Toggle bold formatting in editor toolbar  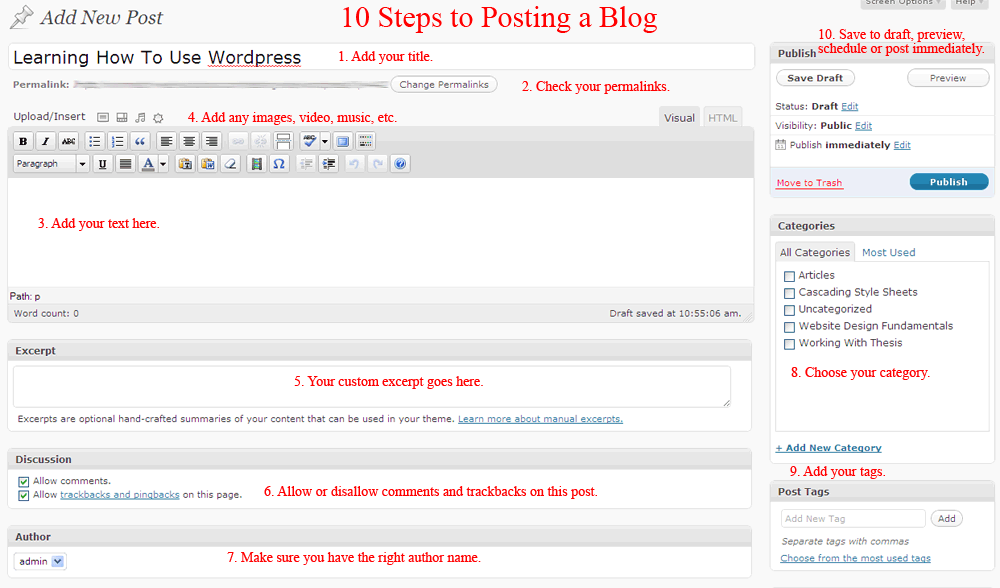pyautogui.click(x=23, y=141)
